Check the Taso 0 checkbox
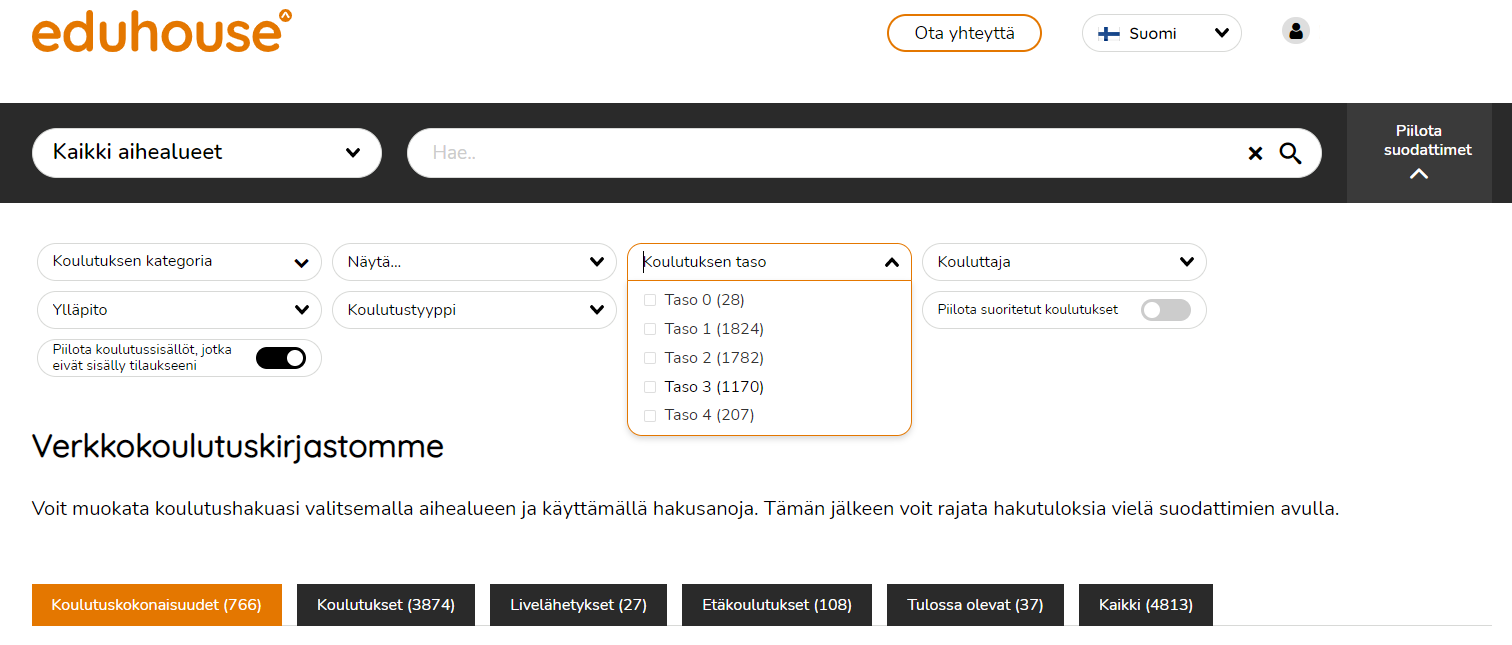Viewport: 1512px width, 645px height. (650, 300)
